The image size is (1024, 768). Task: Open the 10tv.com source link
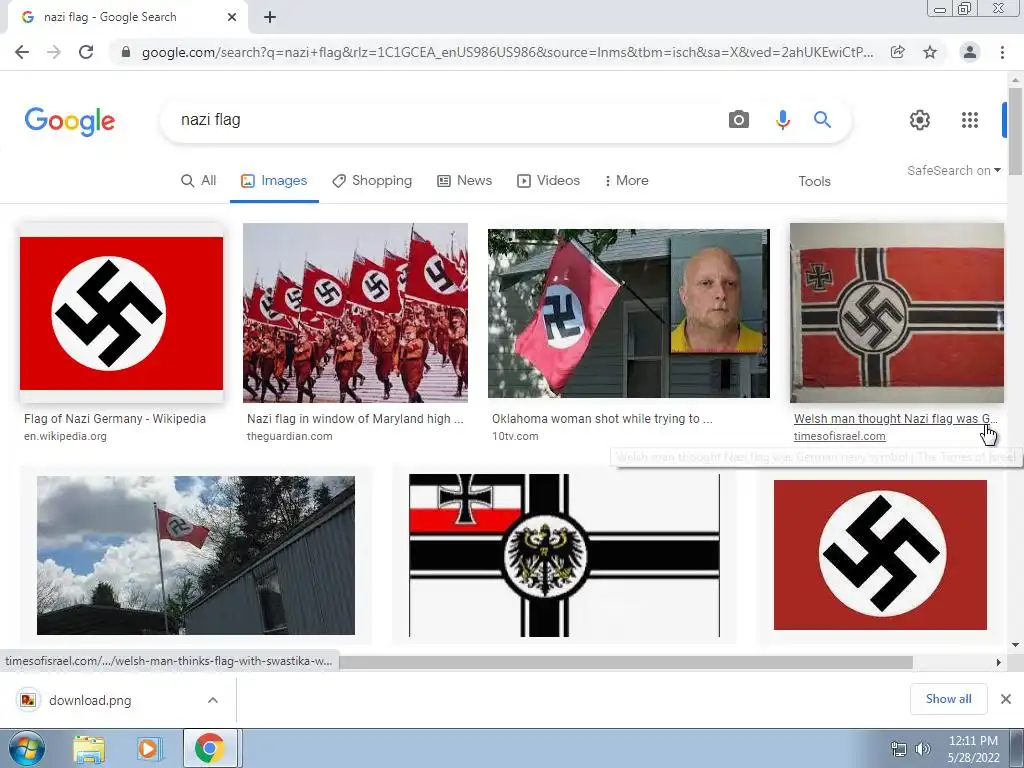coord(515,436)
